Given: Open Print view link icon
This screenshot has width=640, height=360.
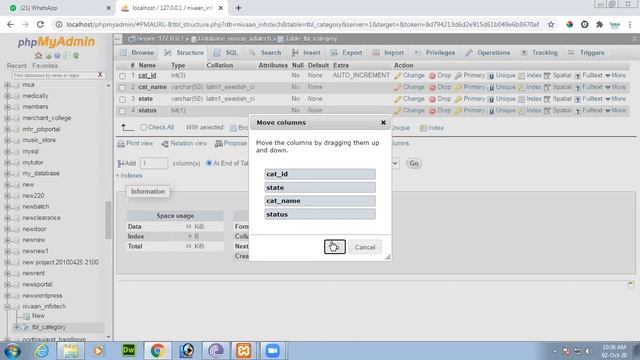Looking at the screenshot, I should [121, 143].
